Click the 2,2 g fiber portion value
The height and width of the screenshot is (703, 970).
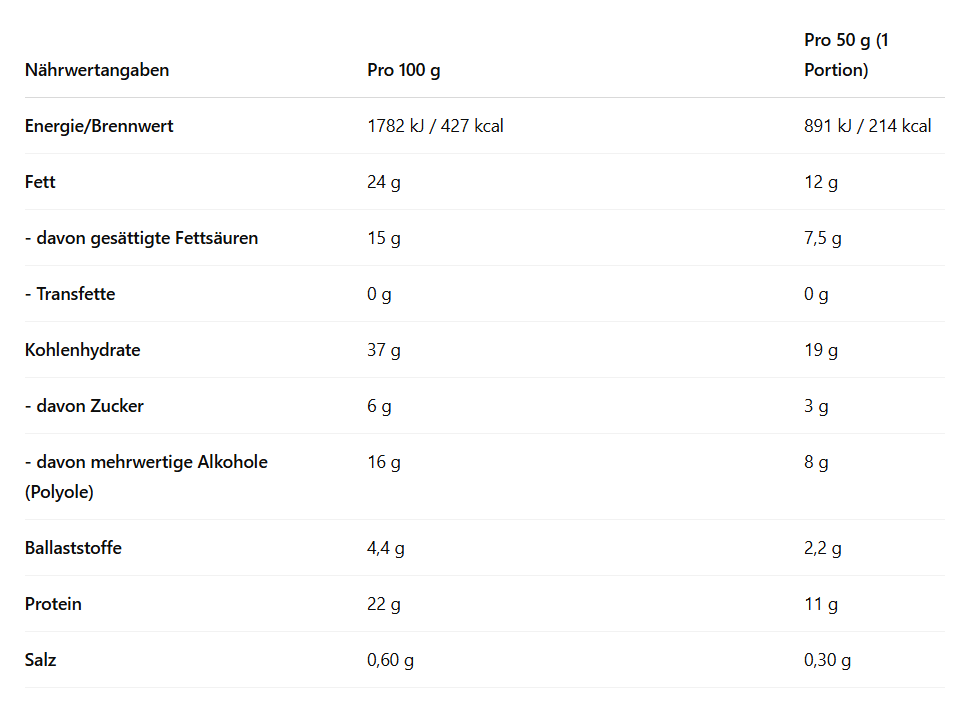click(x=823, y=548)
